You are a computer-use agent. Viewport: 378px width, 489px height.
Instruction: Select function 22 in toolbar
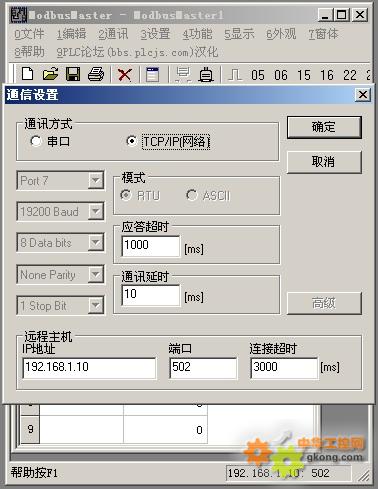[x=350, y=75]
